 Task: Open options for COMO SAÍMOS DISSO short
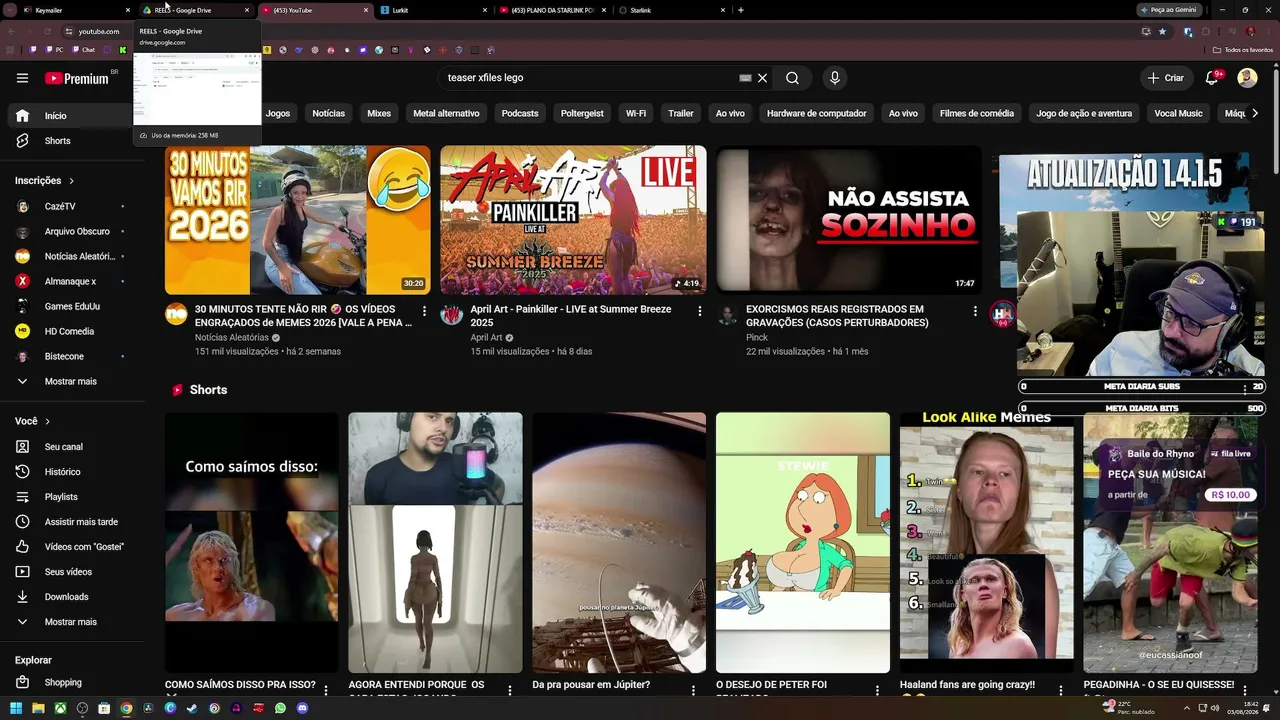point(326,690)
